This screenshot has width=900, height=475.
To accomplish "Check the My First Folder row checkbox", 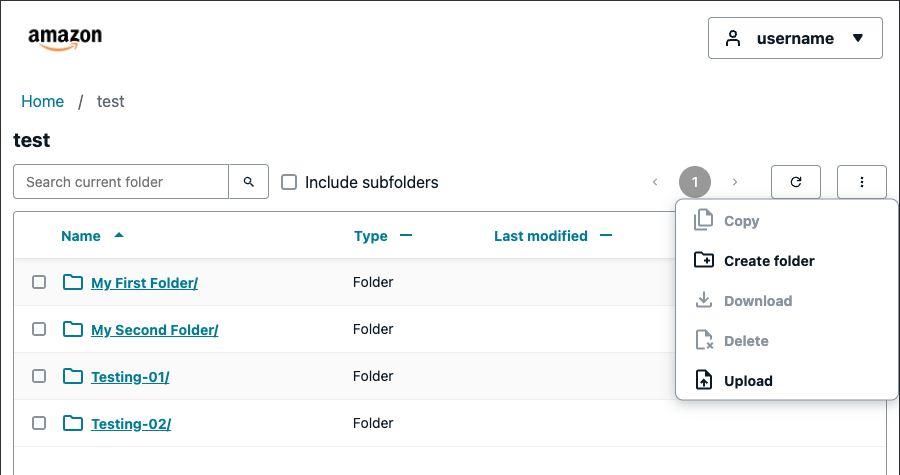I will click(x=39, y=282).
